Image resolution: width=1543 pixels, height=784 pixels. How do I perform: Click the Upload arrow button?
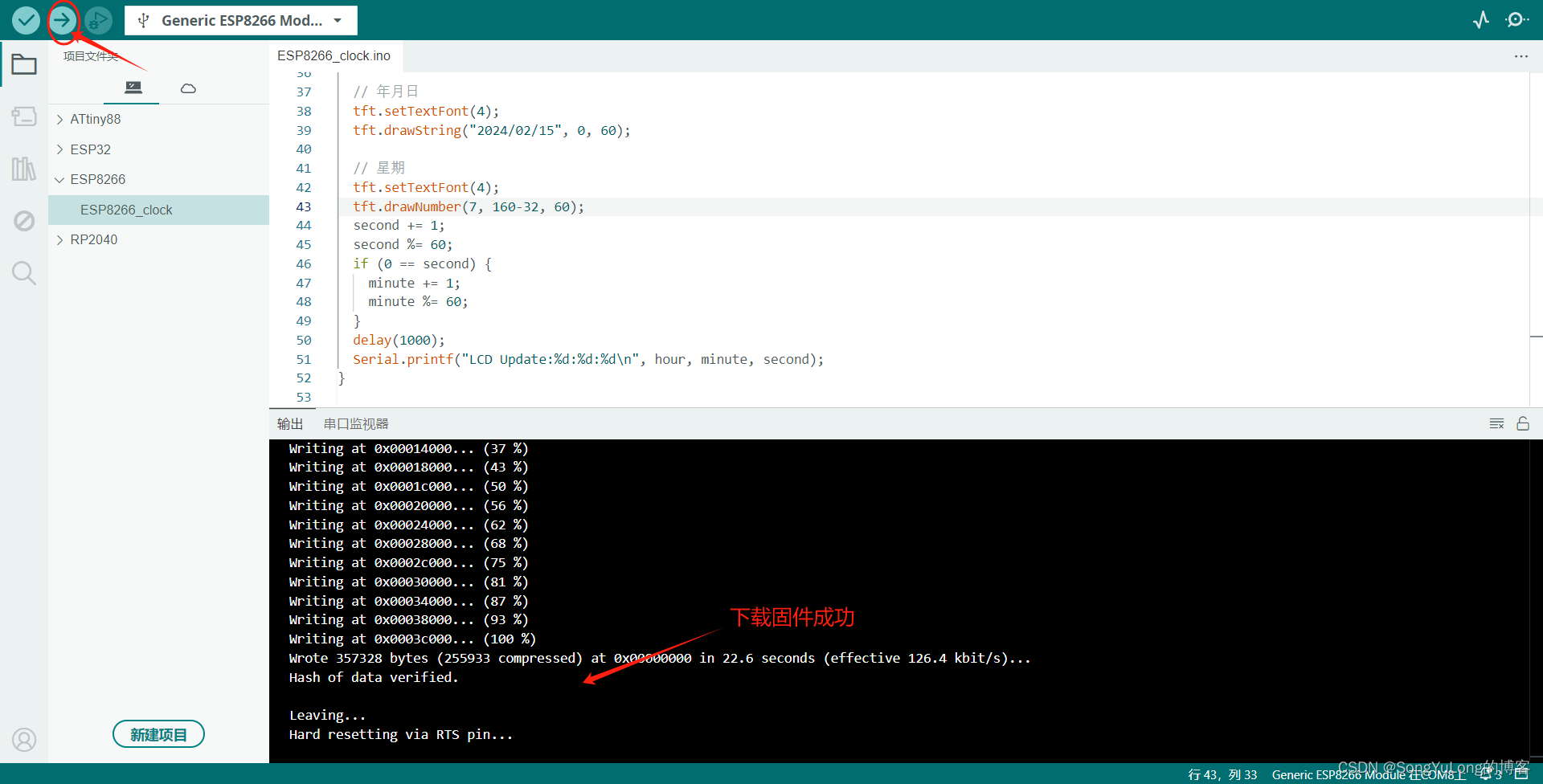62,20
